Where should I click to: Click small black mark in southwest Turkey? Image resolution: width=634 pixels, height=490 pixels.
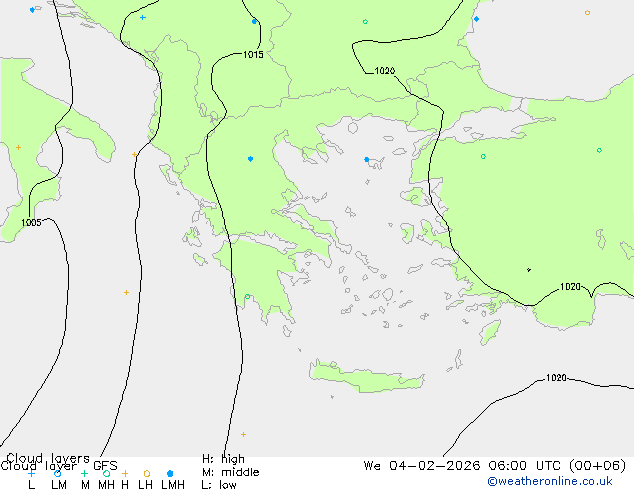[529, 270]
